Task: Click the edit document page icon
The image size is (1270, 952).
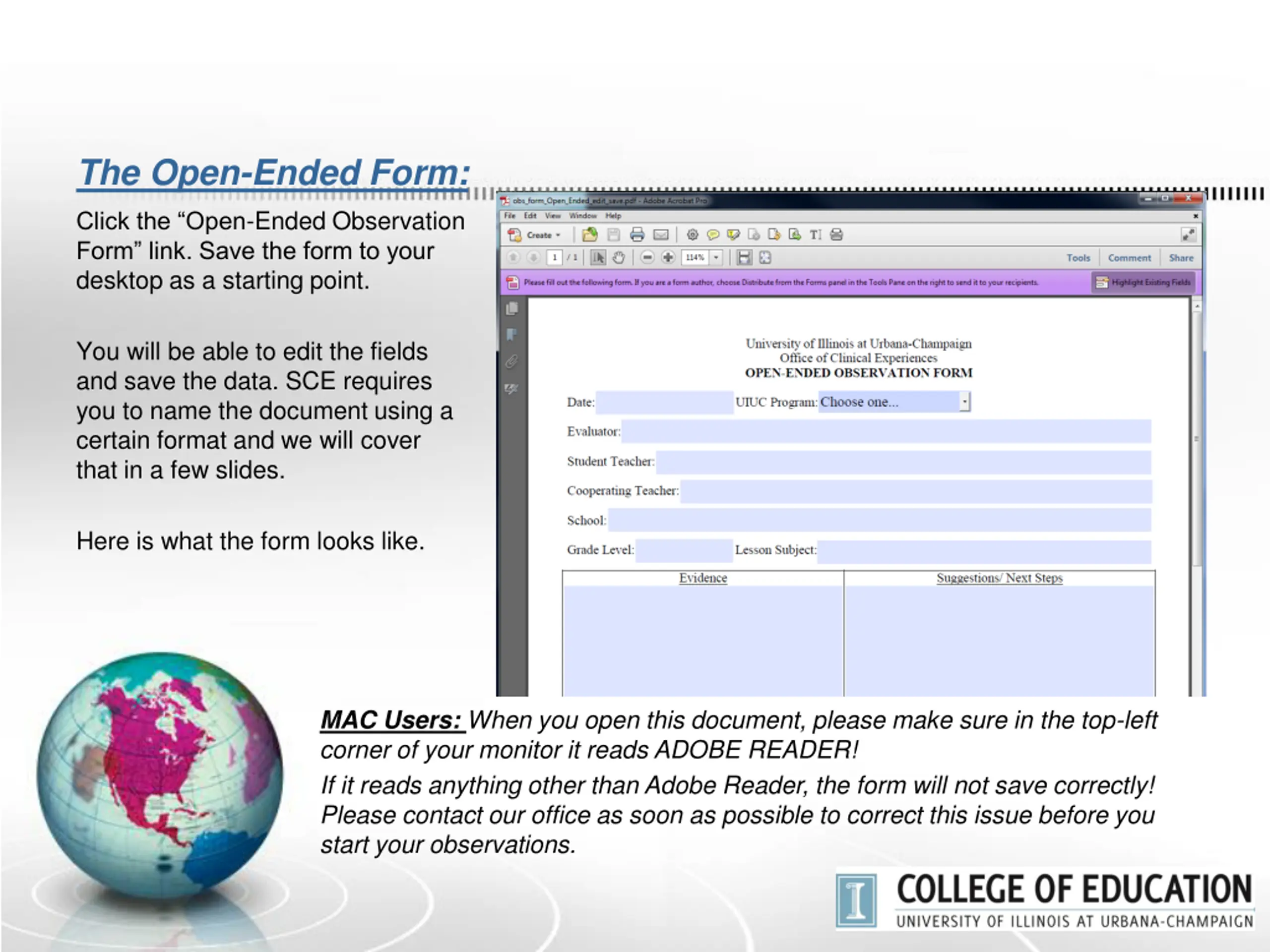Action: pyautogui.click(x=754, y=235)
